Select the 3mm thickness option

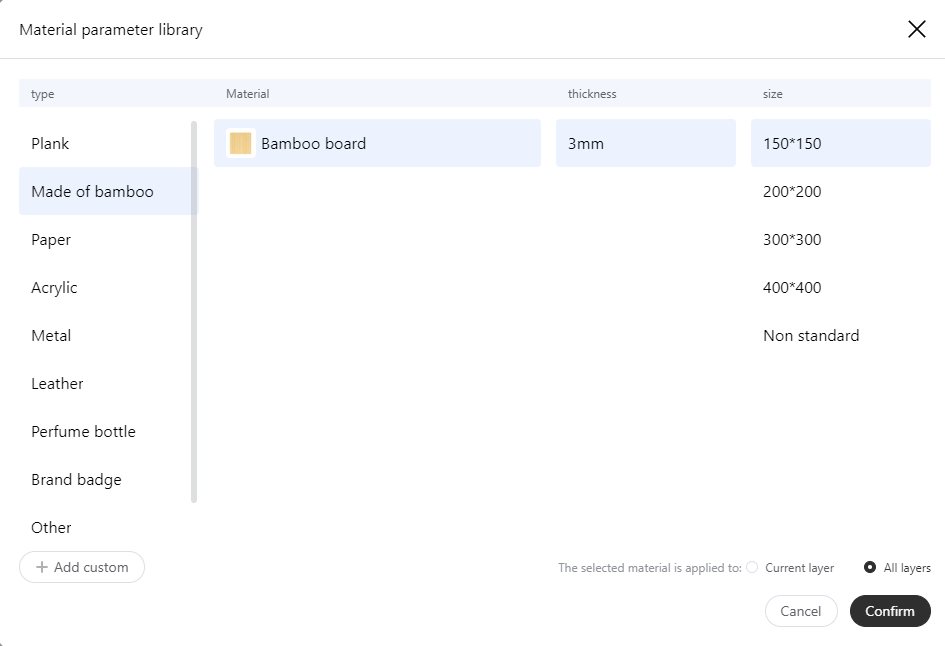pyautogui.click(x=645, y=143)
